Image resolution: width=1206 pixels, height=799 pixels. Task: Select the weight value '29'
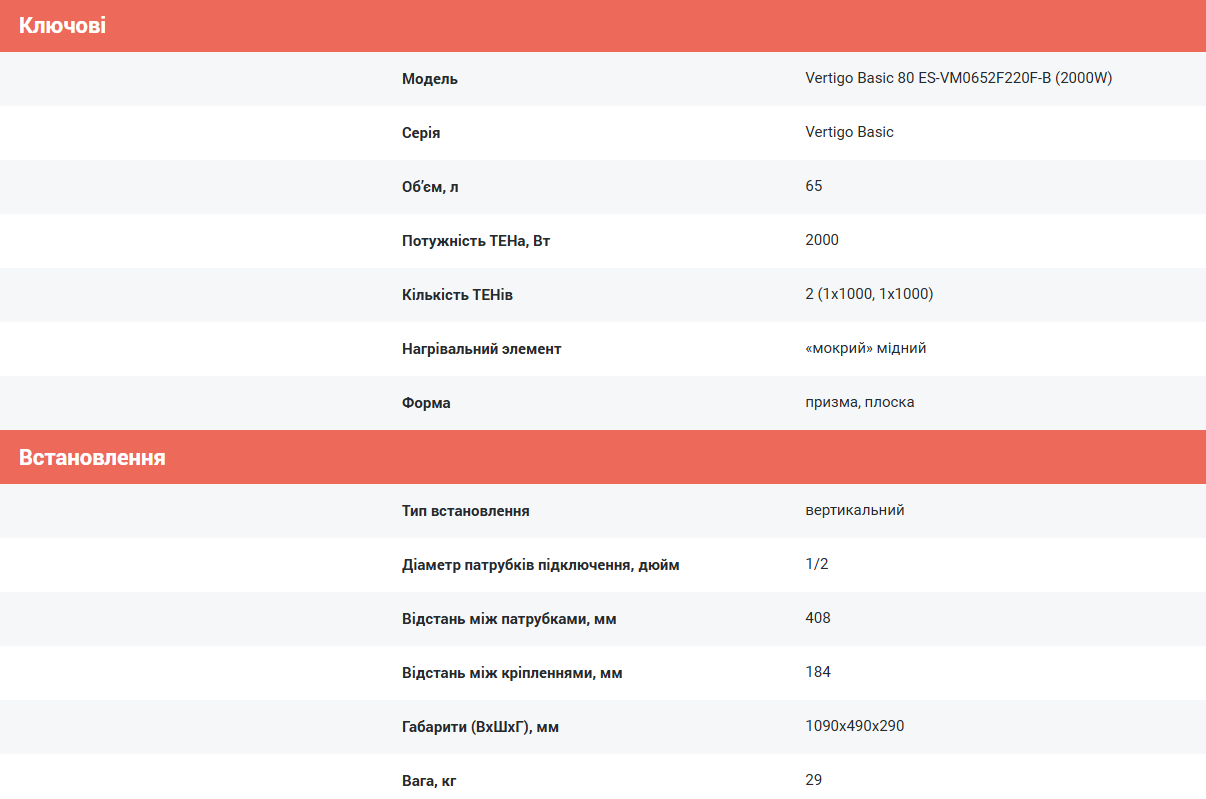814,779
